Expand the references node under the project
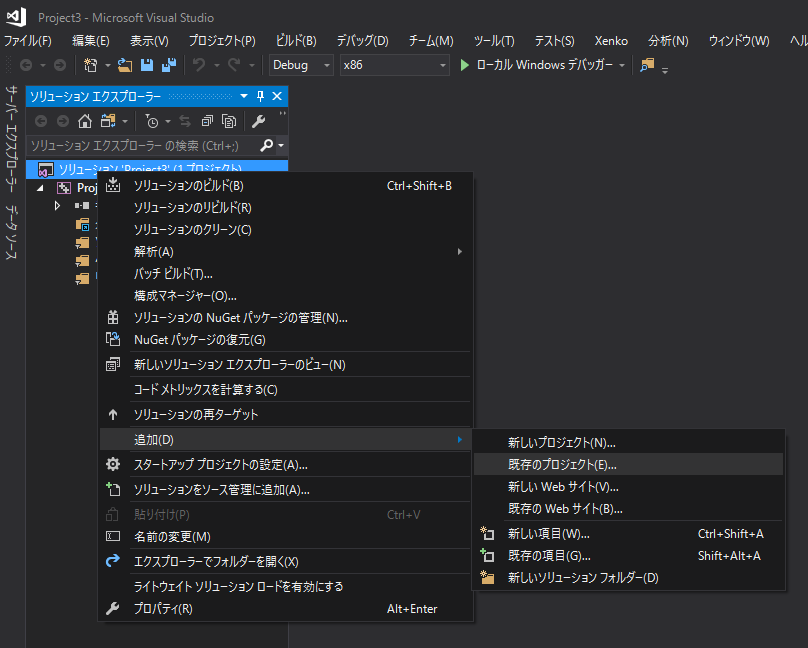This screenshot has width=808, height=648. click(x=57, y=206)
